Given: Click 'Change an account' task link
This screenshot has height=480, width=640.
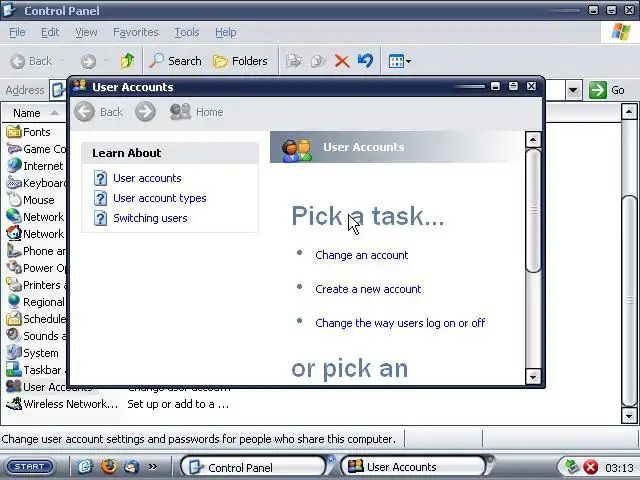Looking at the screenshot, I should click(x=362, y=255).
